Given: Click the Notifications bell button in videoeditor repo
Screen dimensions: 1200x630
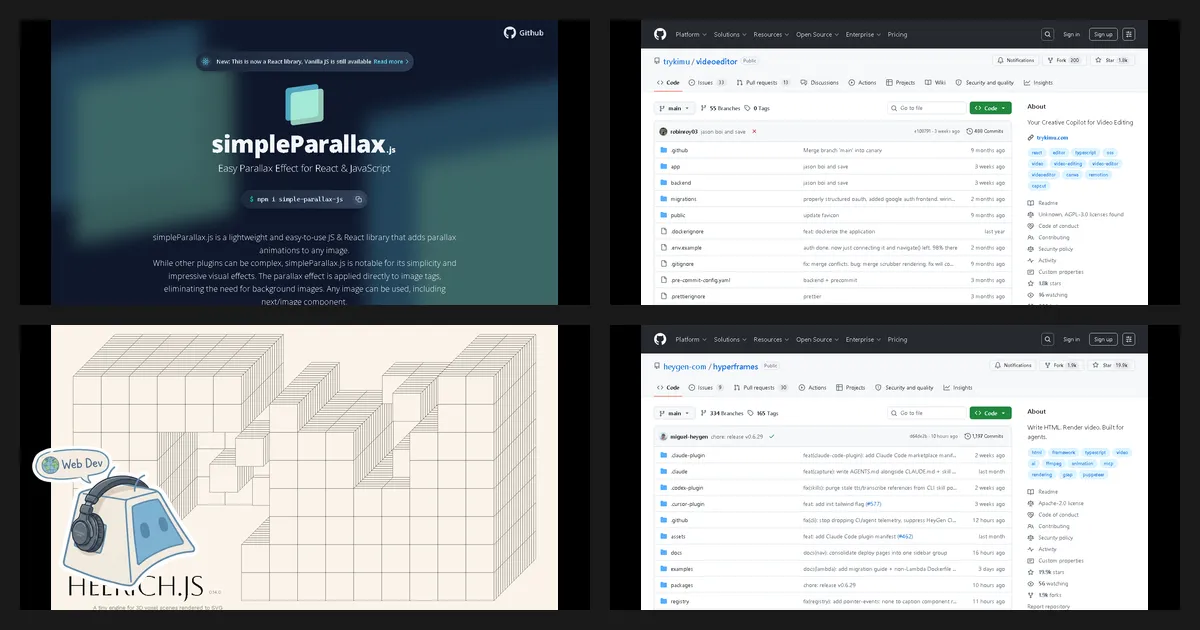Looking at the screenshot, I should (1016, 60).
